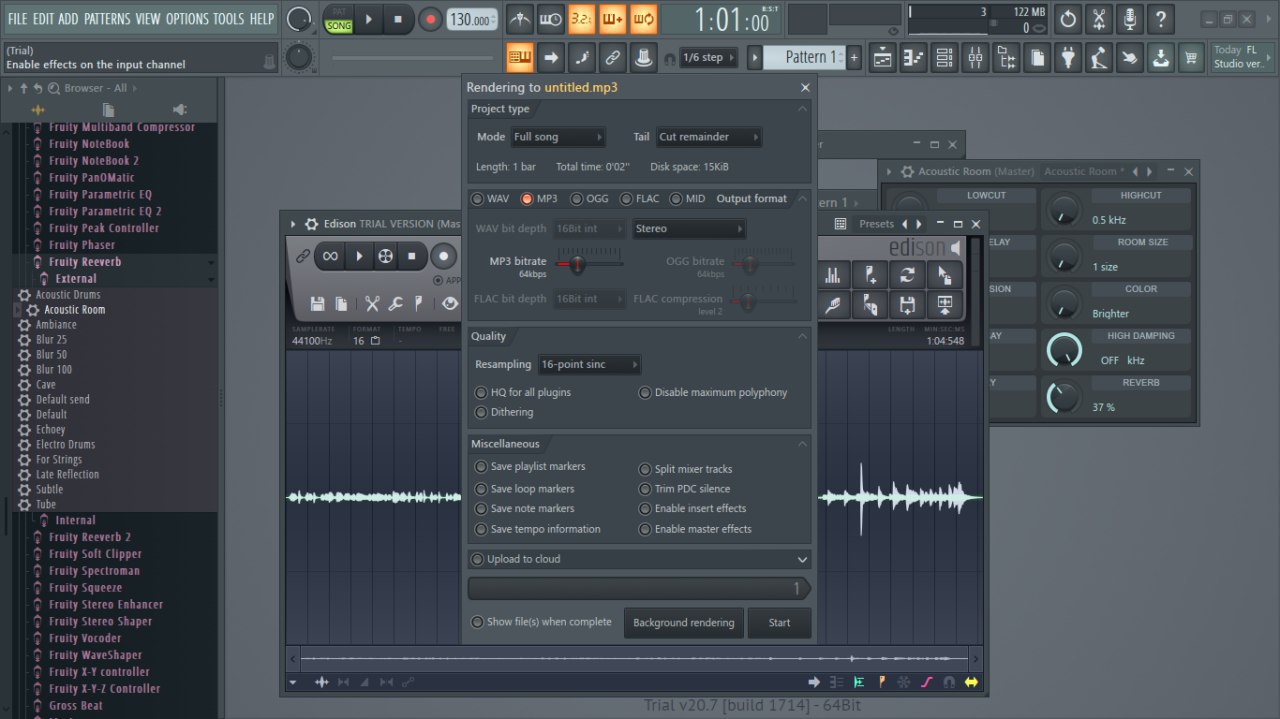Open the piano roll view icon

[x=914, y=58]
